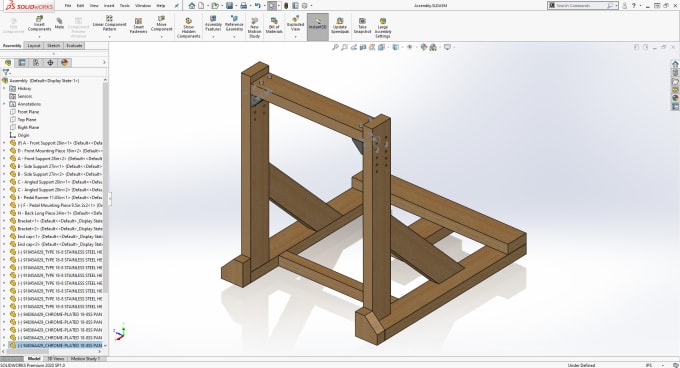680x368 pixels.
Task: Open the Move Component dropdown arrow
Action: 161,37
